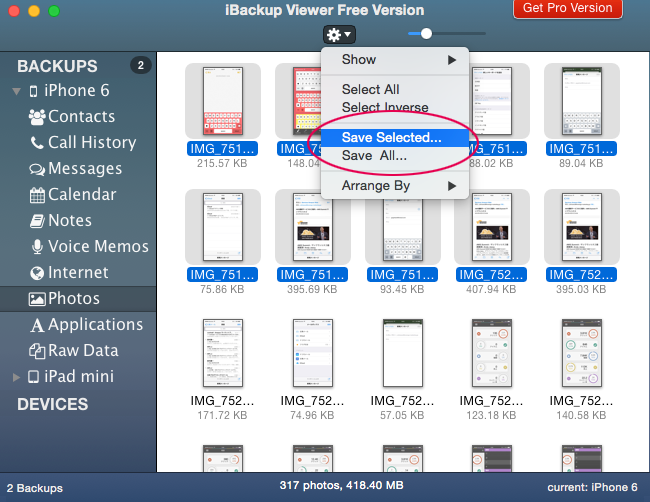Image resolution: width=650 pixels, height=502 pixels.
Task: Select the photo thumbnail sized 140.58 KB
Action: point(582,353)
